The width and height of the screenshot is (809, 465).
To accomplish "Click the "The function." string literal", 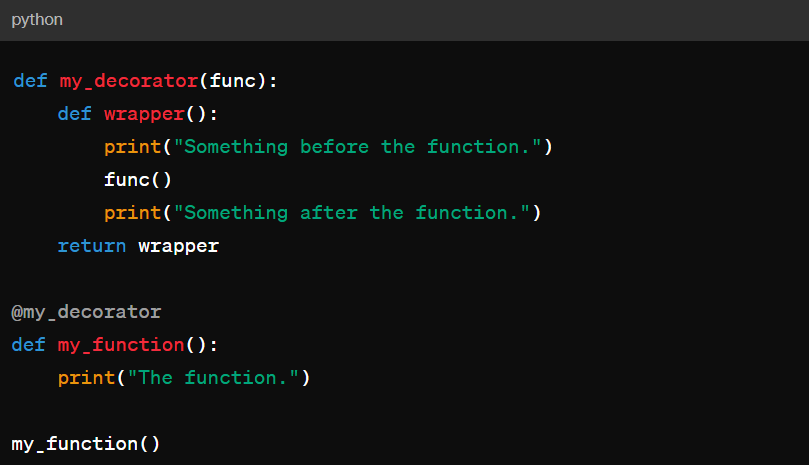I will (x=213, y=378).
